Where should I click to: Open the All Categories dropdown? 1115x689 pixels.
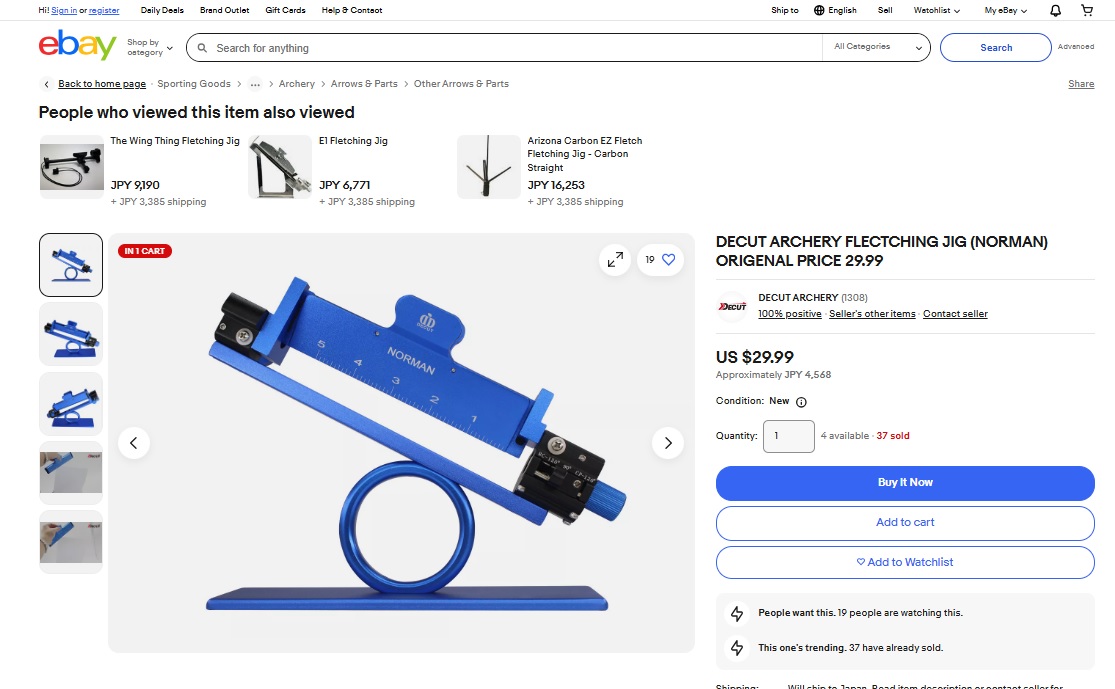tap(877, 47)
